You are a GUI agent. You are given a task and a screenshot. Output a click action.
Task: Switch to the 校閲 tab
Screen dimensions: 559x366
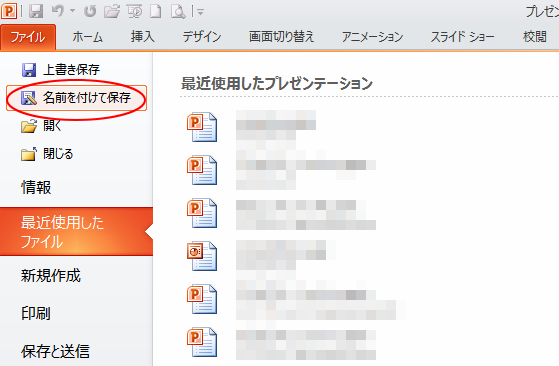coord(534,37)
